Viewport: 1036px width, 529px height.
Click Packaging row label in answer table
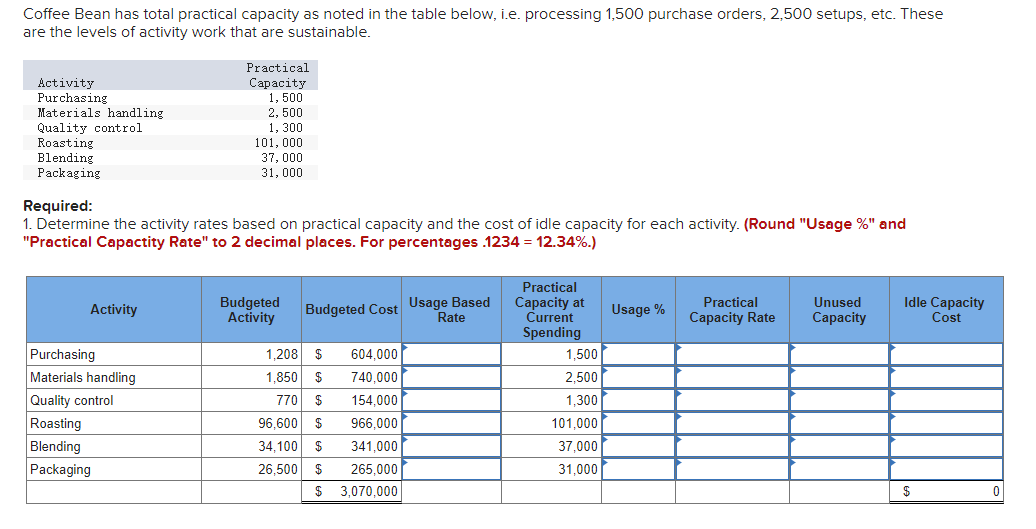point(60,470)
